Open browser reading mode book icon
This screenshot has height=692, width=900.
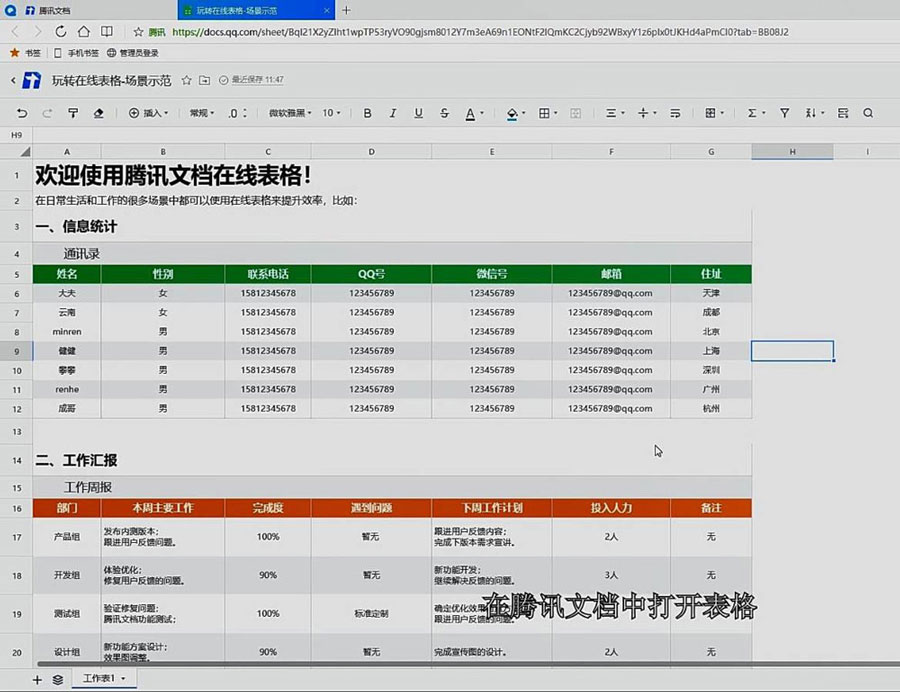point(107,32)
